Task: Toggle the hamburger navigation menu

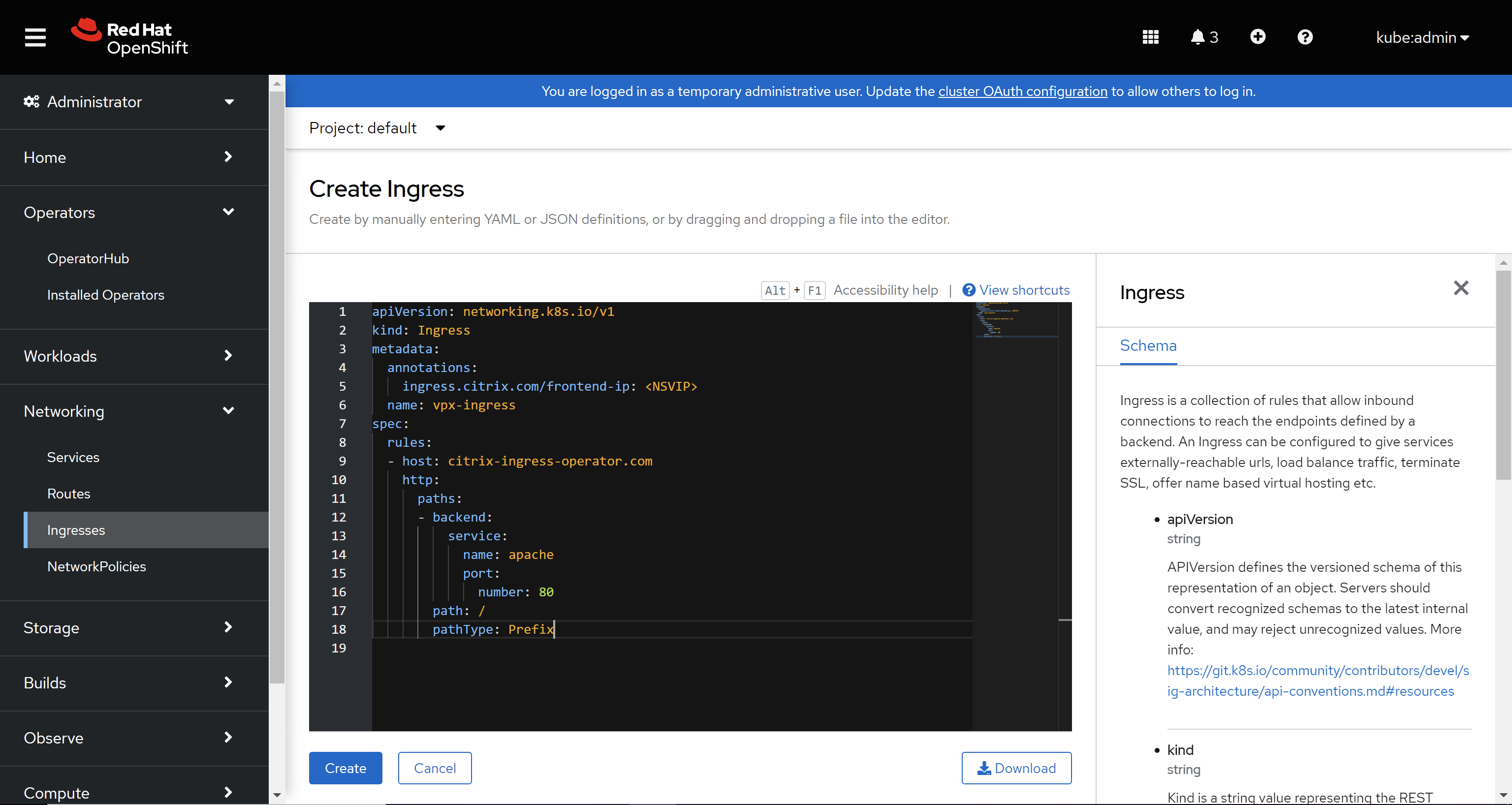Action: click(35, 37)
